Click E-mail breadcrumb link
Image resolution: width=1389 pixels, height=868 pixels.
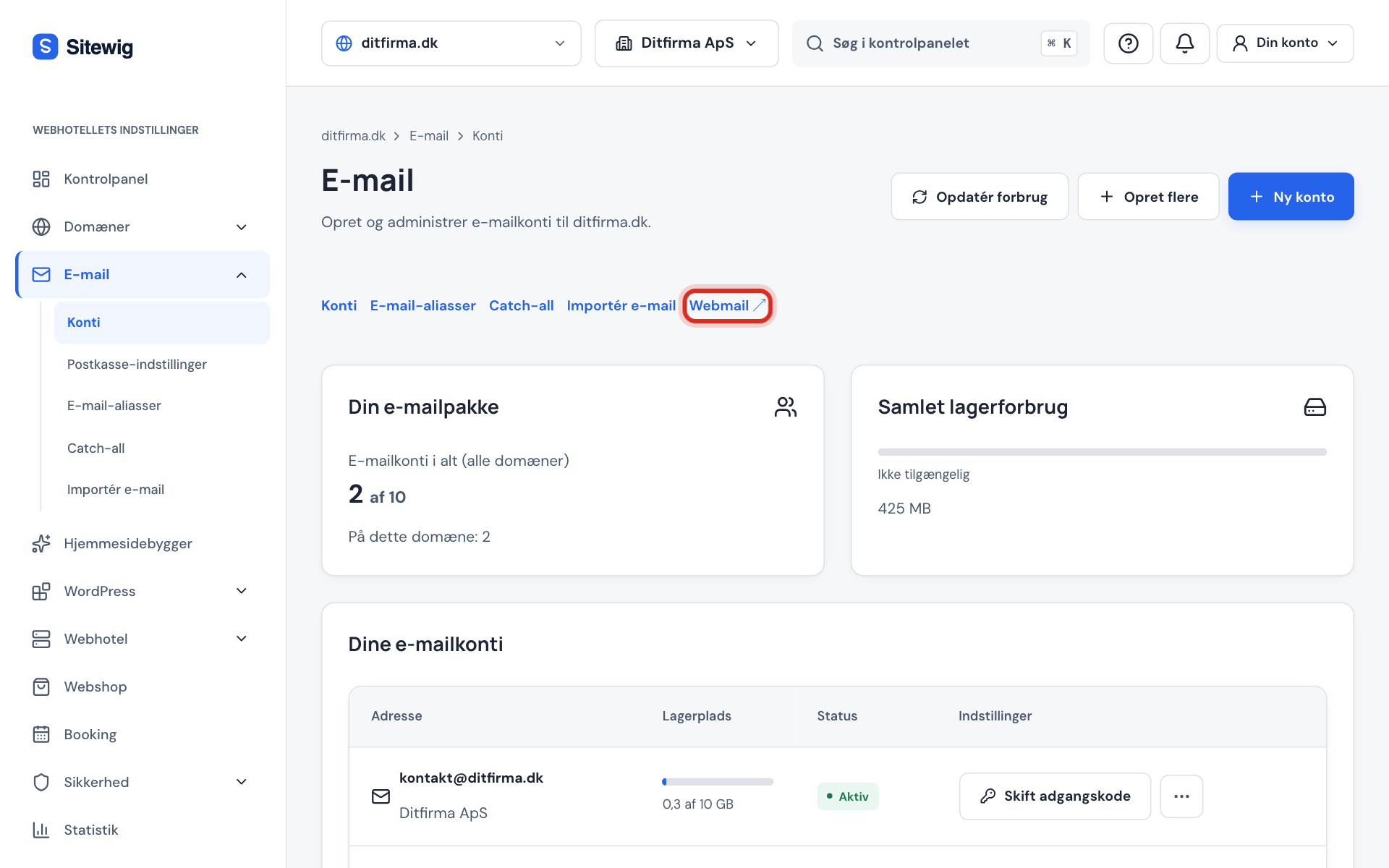[x=429, y=136]
